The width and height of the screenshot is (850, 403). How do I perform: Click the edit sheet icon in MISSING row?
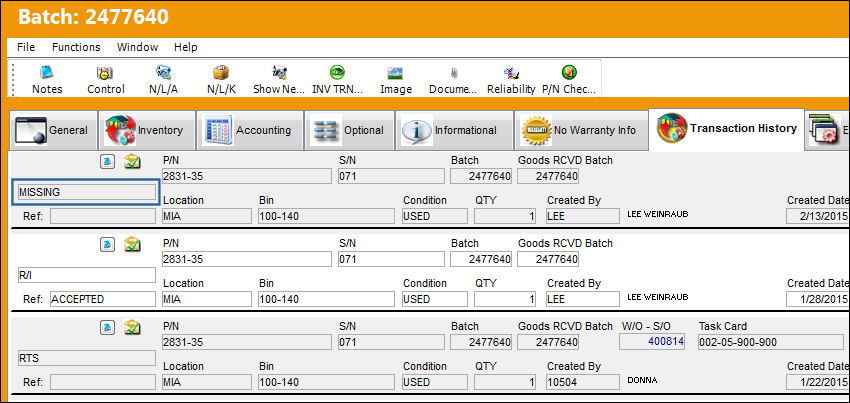coord(132,161)
